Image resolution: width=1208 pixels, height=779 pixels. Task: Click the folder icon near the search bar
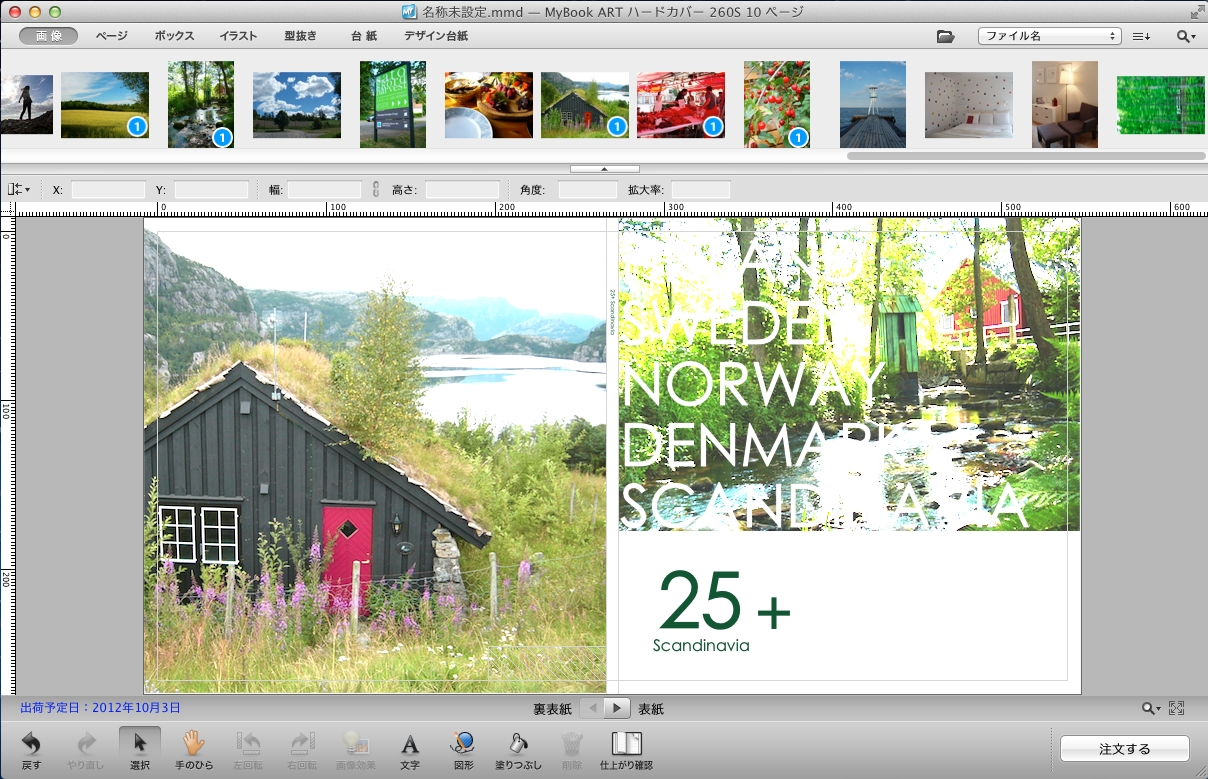click(946, 35)
